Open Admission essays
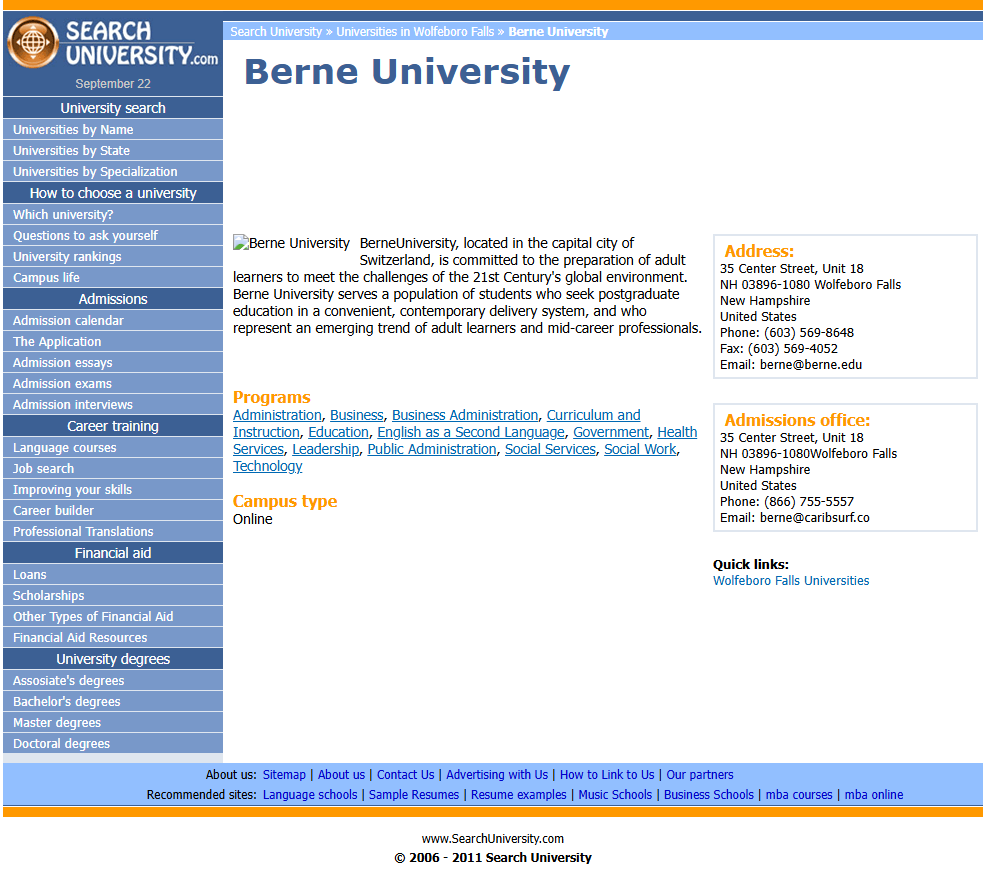 pos(113,363)
